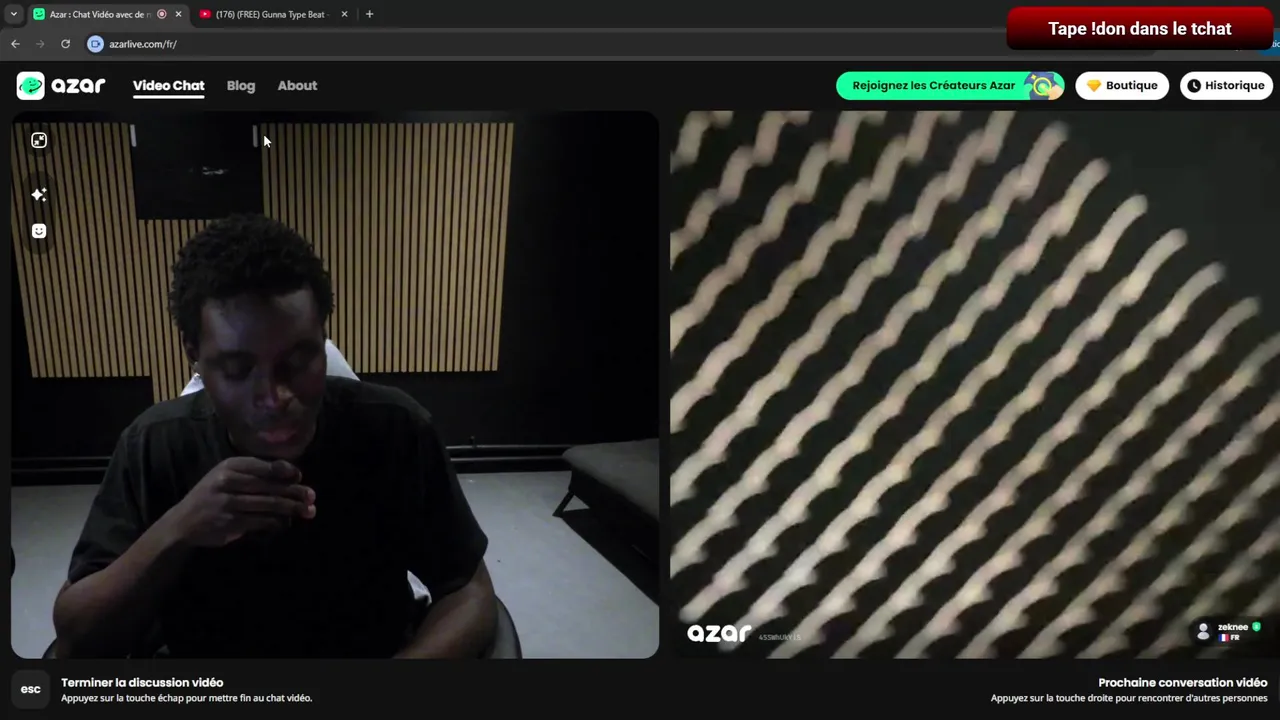Expand the tab search dropdown arrow

[13, 14]
